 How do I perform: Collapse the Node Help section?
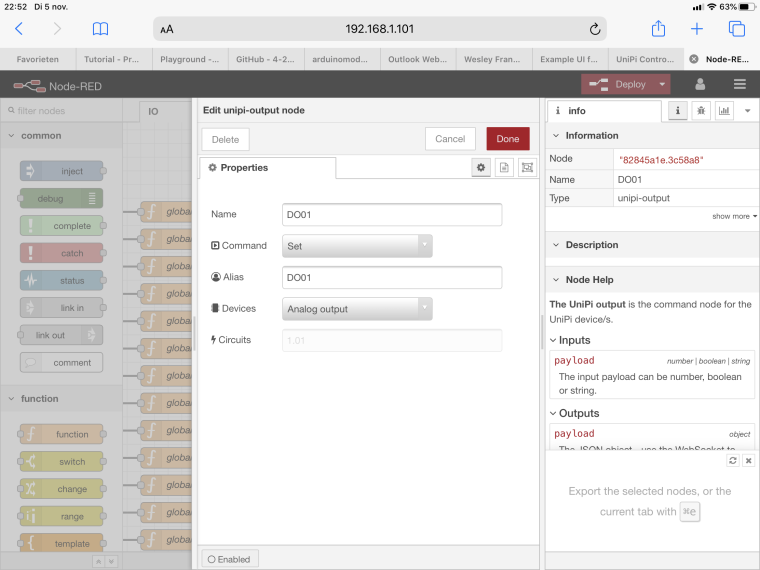(x=555, y=280)
